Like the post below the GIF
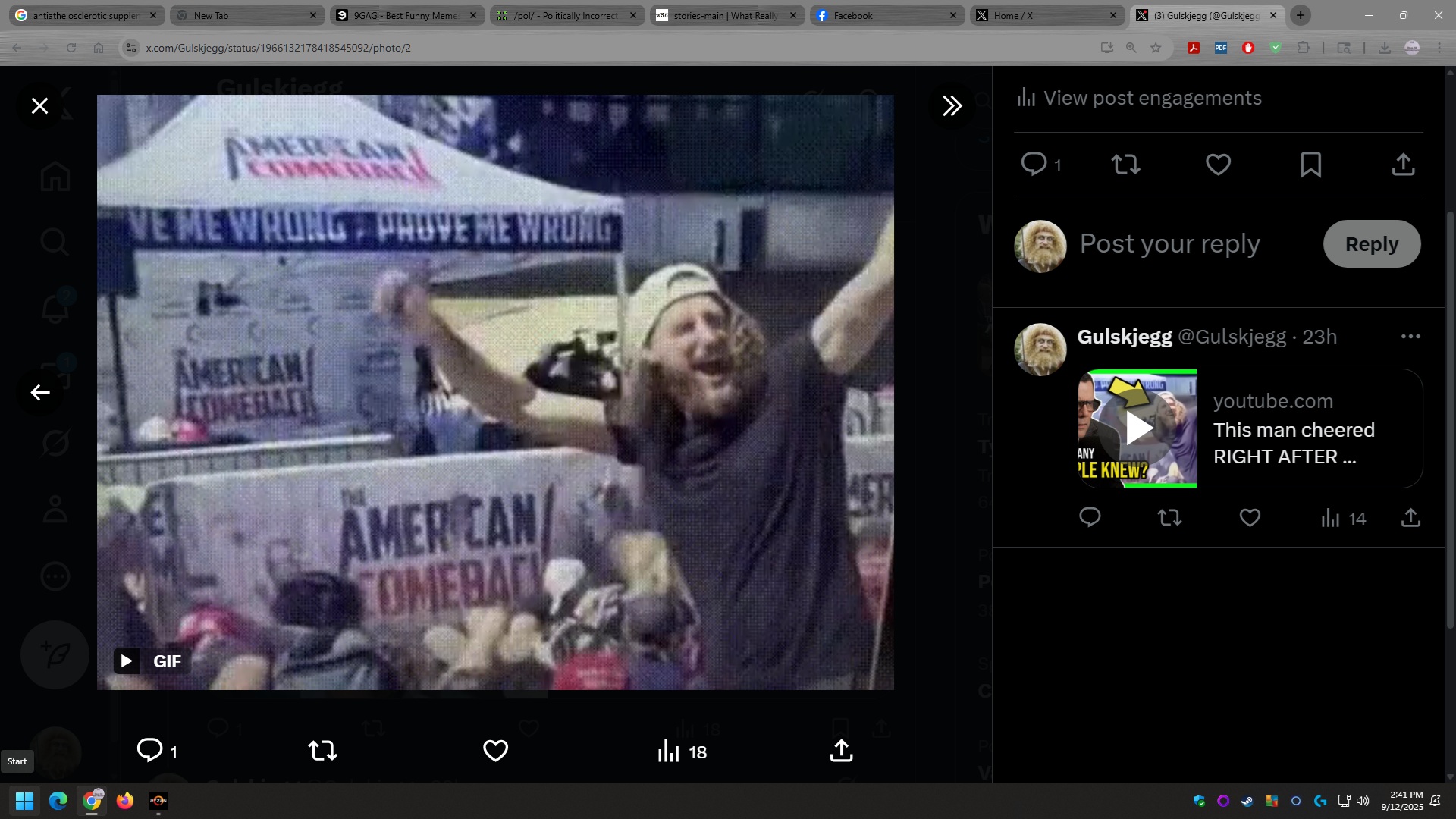1456x819 pixels. (495, 751)
